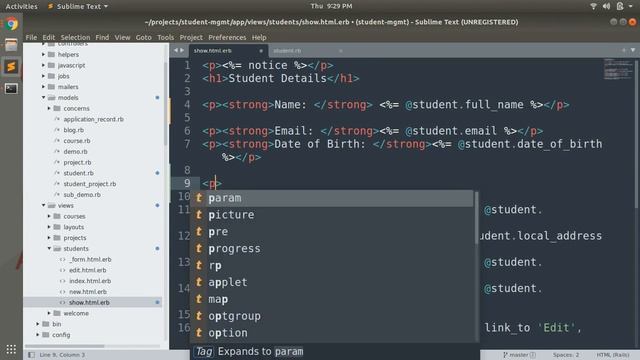Open the system power menu arrow

coord(630,6)
